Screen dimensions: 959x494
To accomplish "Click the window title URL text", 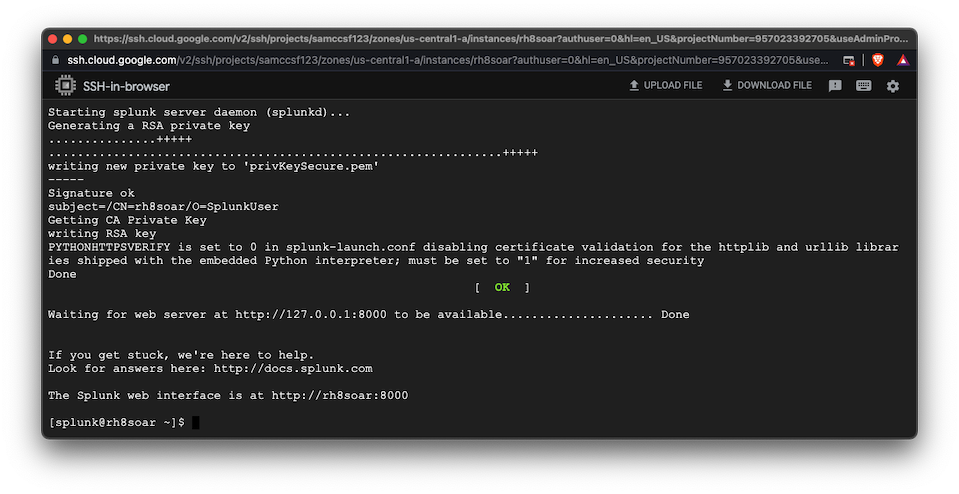I will (501, 39).
